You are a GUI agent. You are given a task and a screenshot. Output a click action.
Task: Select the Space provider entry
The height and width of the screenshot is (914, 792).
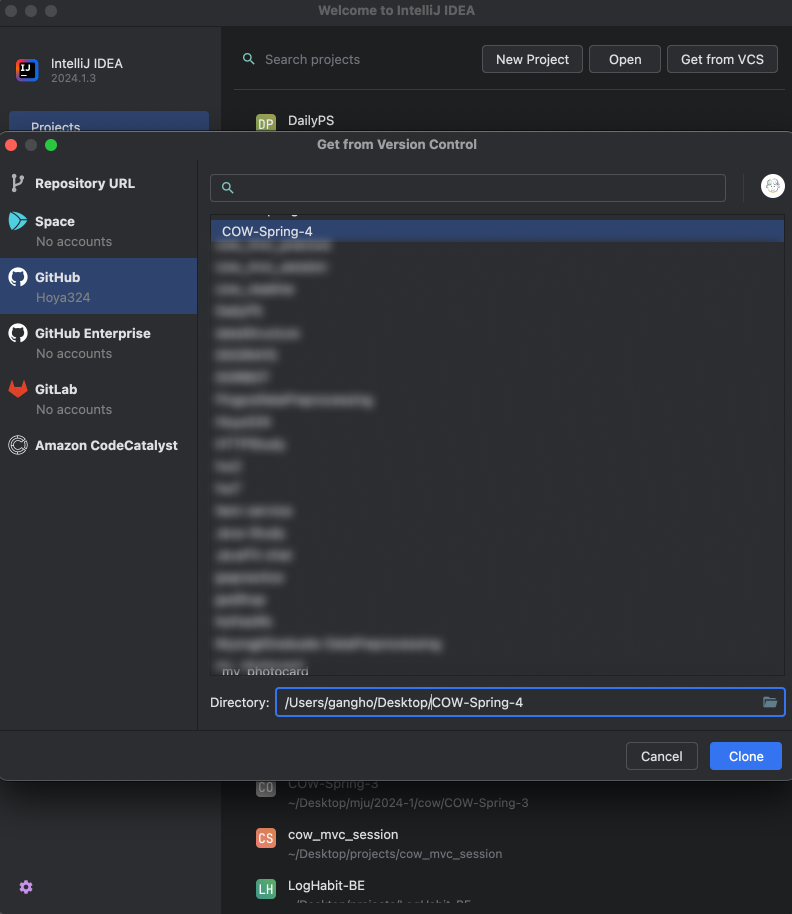[98, 231]
